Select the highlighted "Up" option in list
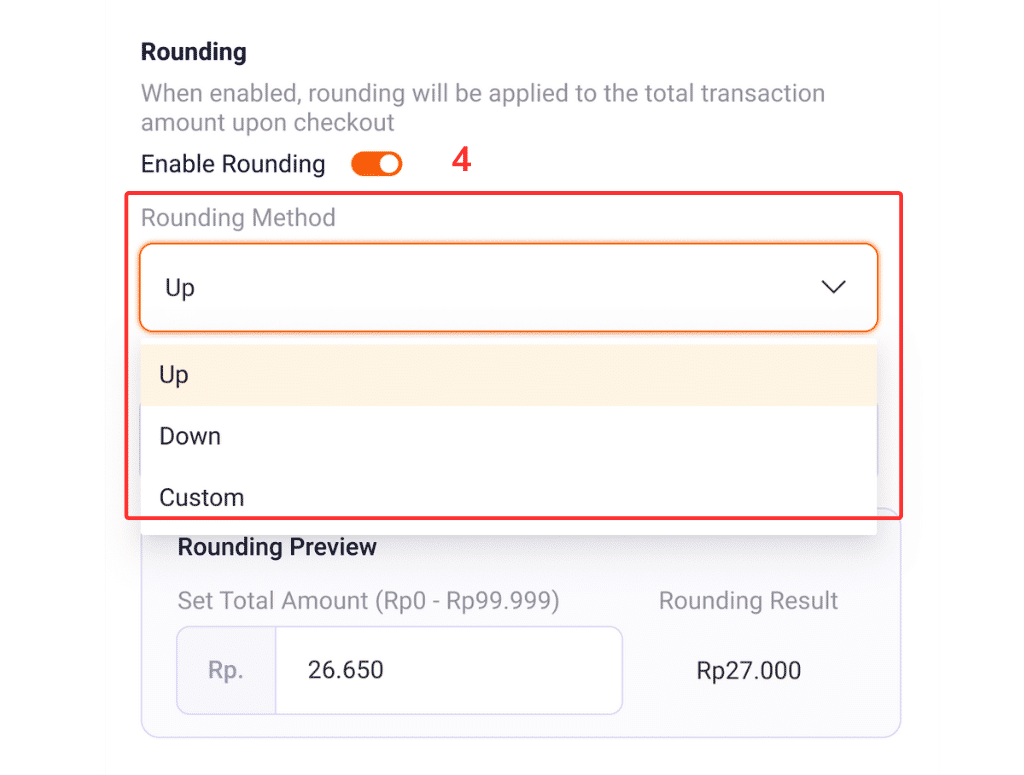This screenshot has width=1024, height=775. click(175, 375)
